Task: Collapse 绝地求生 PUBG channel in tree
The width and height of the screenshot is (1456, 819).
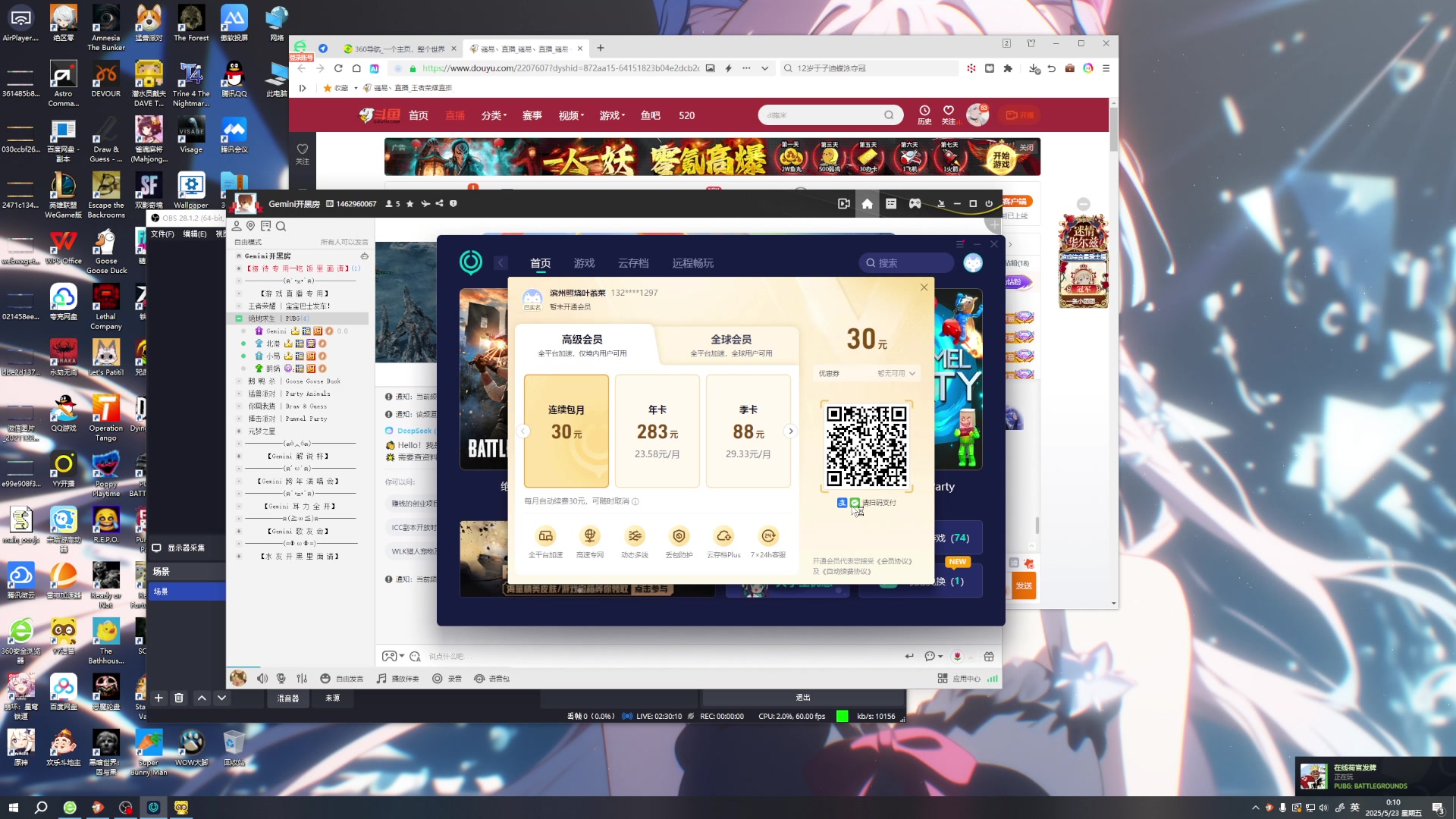Action: click(239, 318)
